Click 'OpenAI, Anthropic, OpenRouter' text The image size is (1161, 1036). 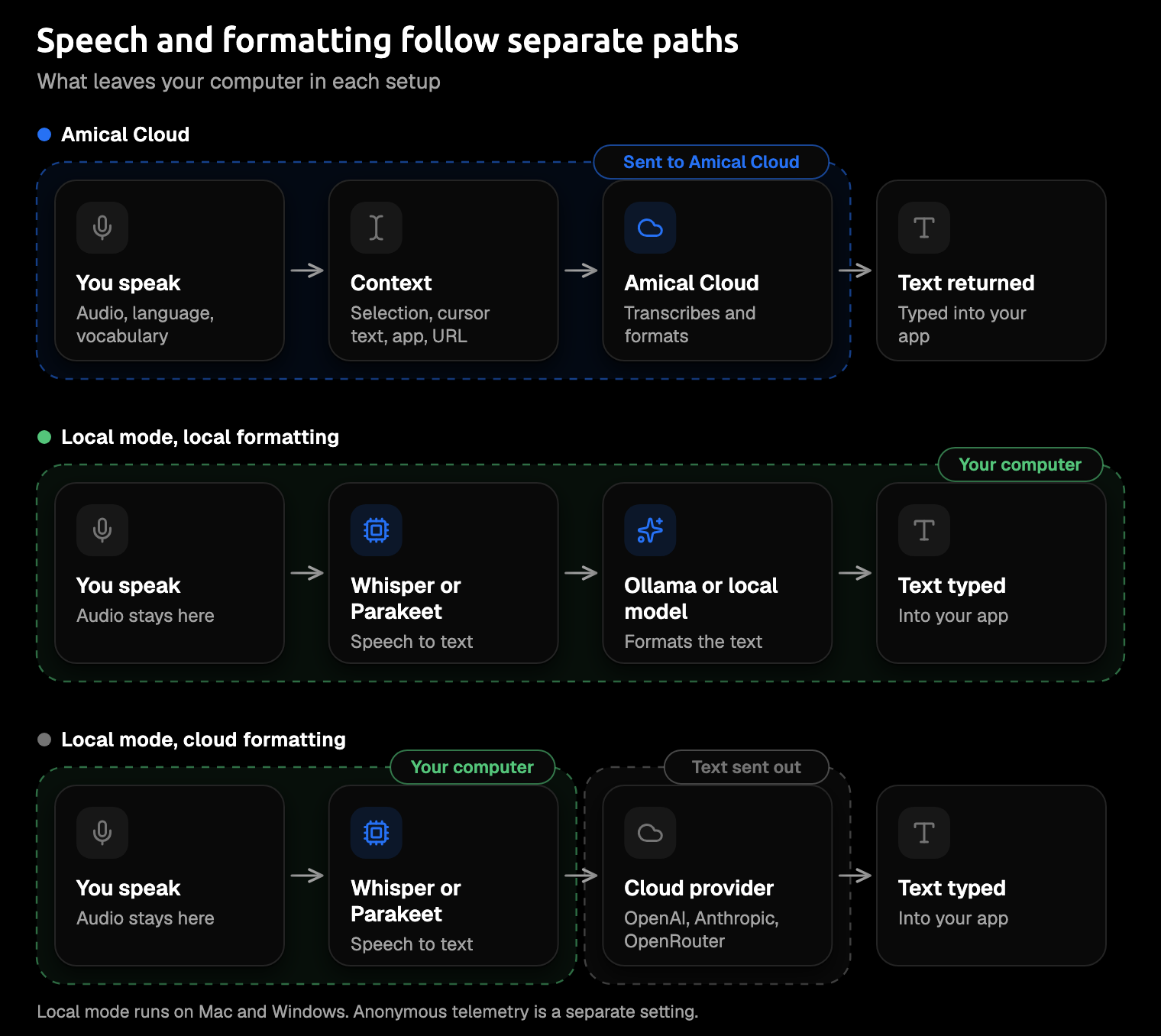[x=701, y=930]
